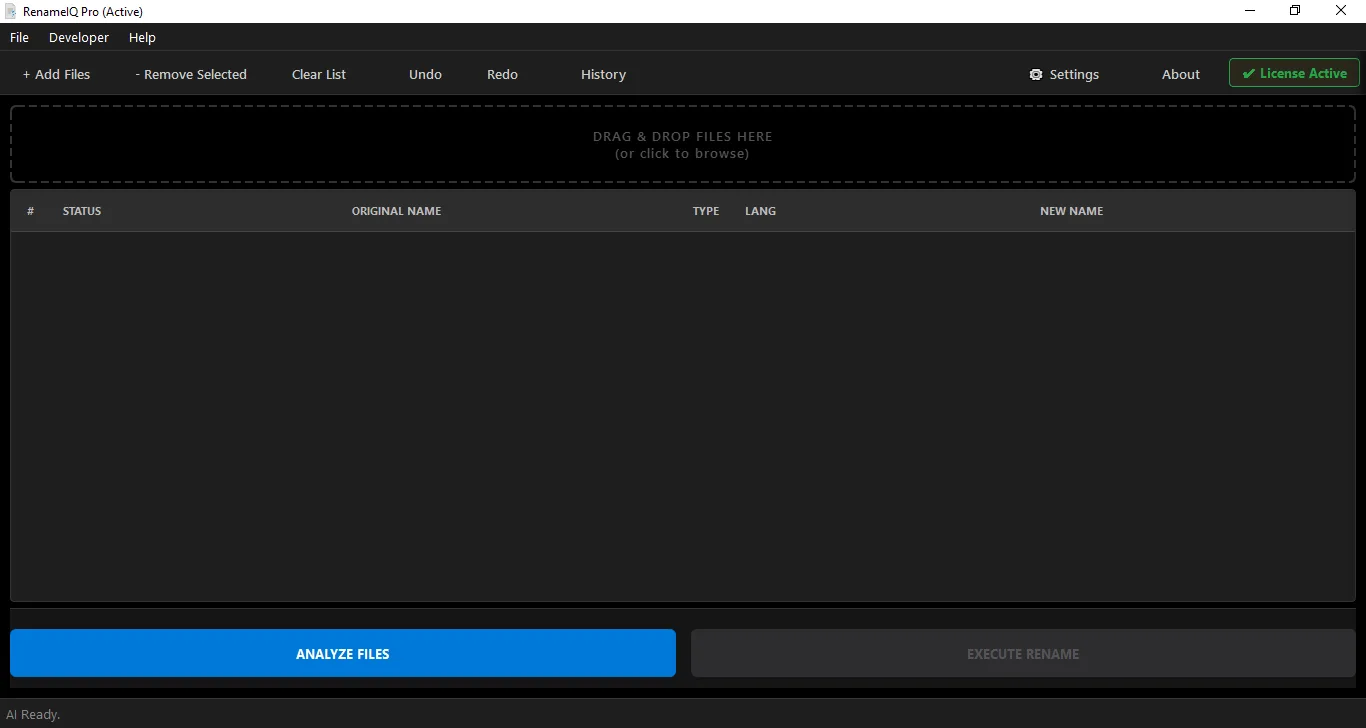Viewport: 1366px width, 728px height.
Task: Click the RenameIQ app icon in title bar
Action: 10,11
